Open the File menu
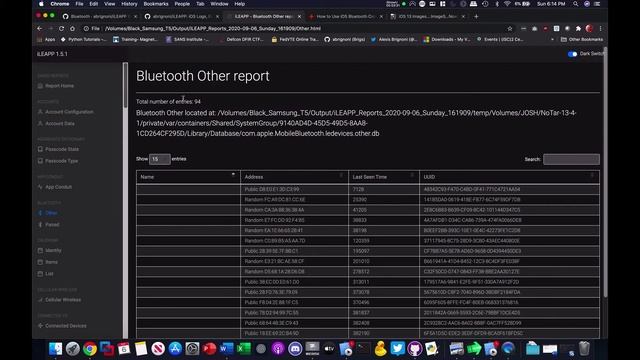The width and height of the screenshot is (640, 360). [x=79, y=4]
